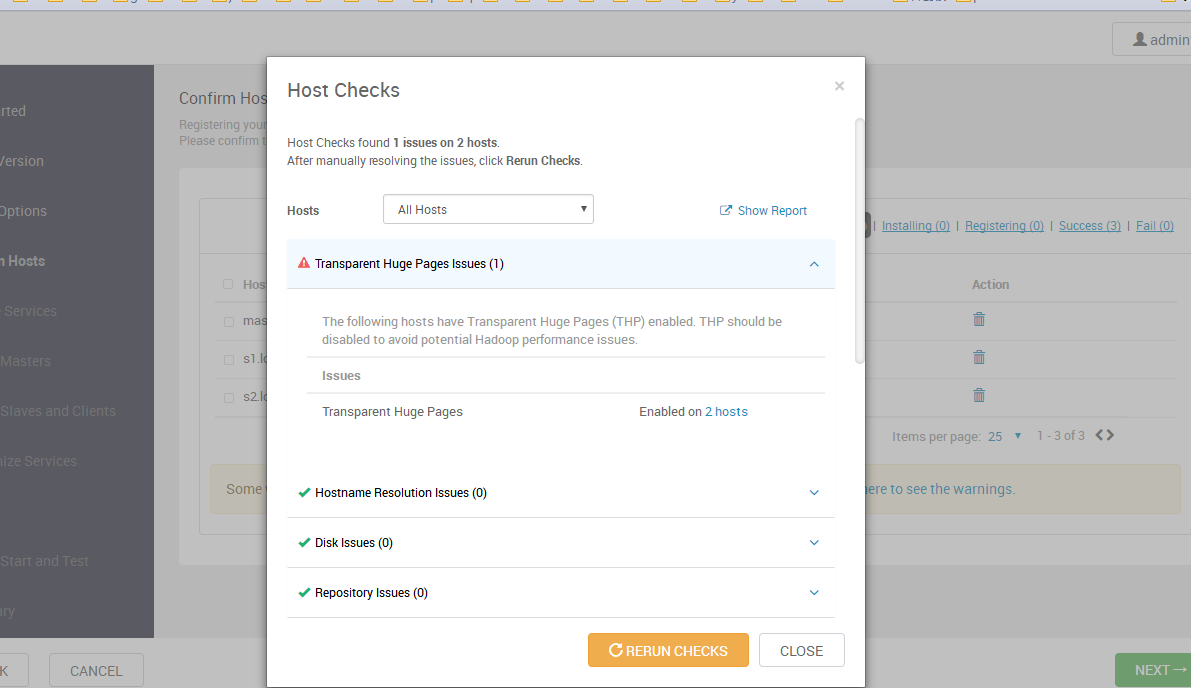The image size is (1191, 688).
Task: Check the first host row checkbox
Action: 229,322
